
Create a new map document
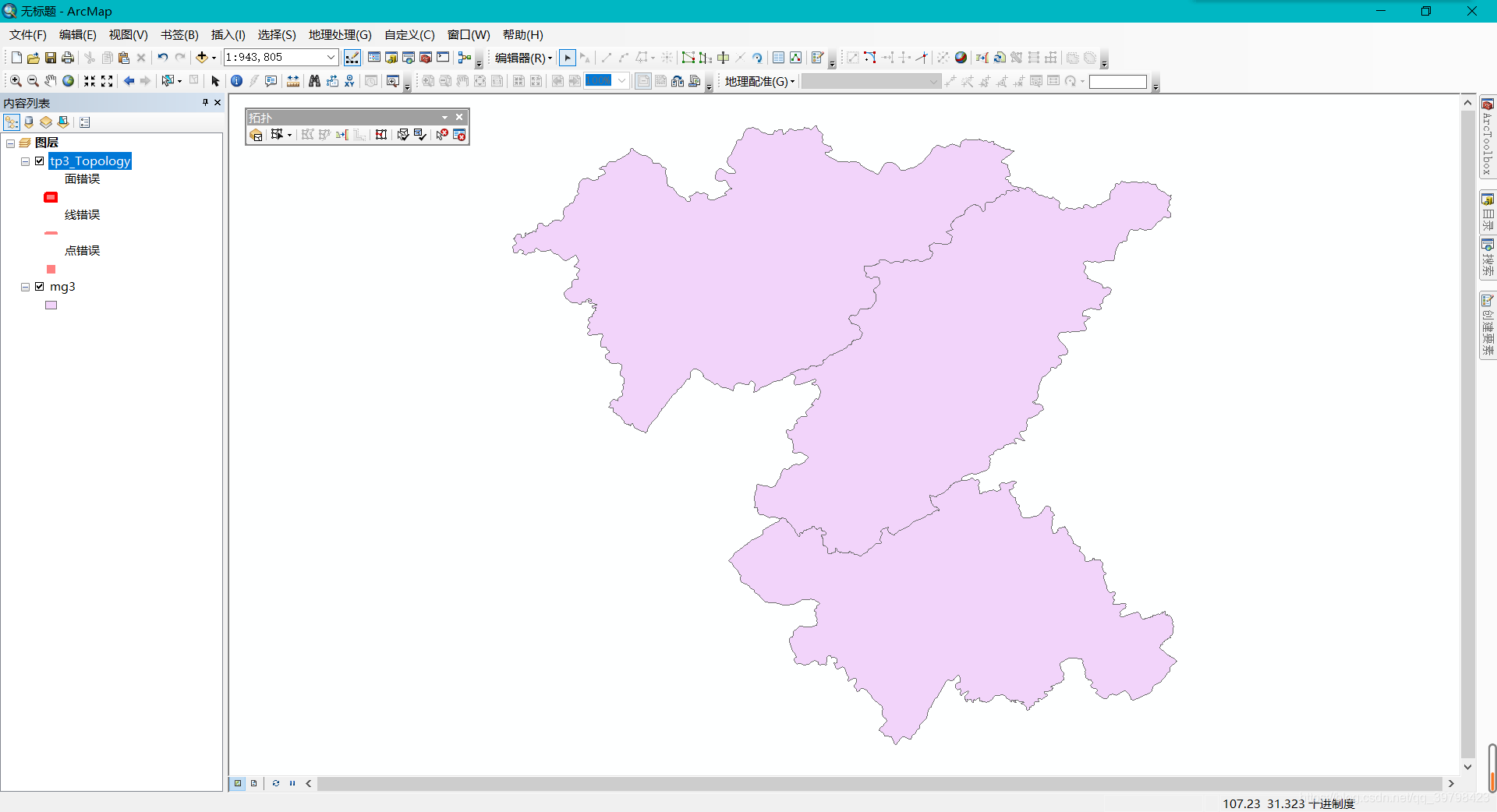click(16, 58)
